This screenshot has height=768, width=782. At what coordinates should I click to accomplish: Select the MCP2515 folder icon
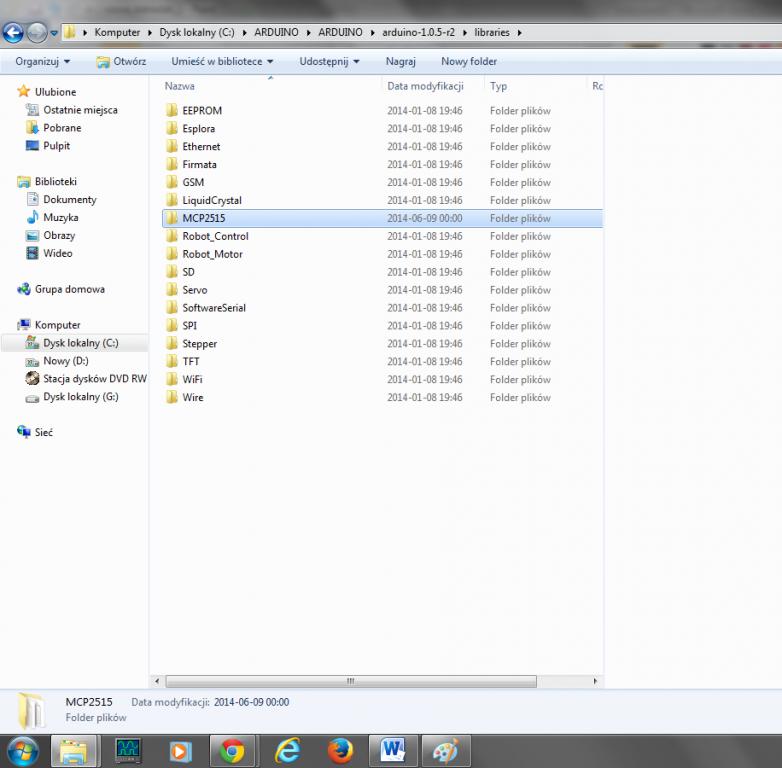[x=171, y=218]
